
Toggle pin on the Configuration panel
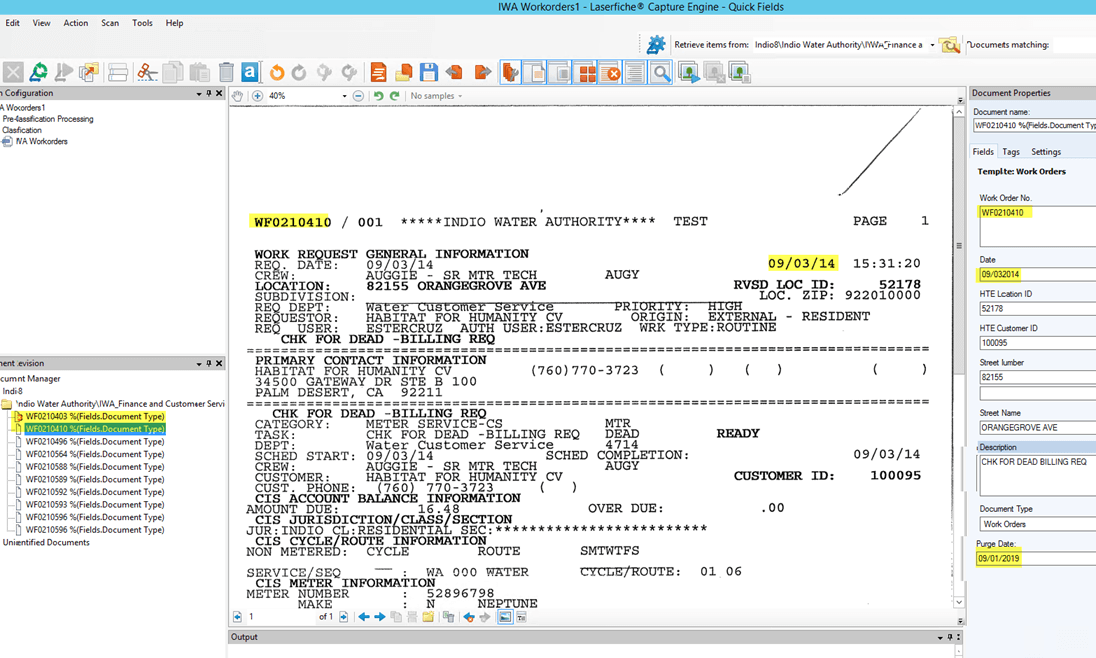click(x=208, y=93)
